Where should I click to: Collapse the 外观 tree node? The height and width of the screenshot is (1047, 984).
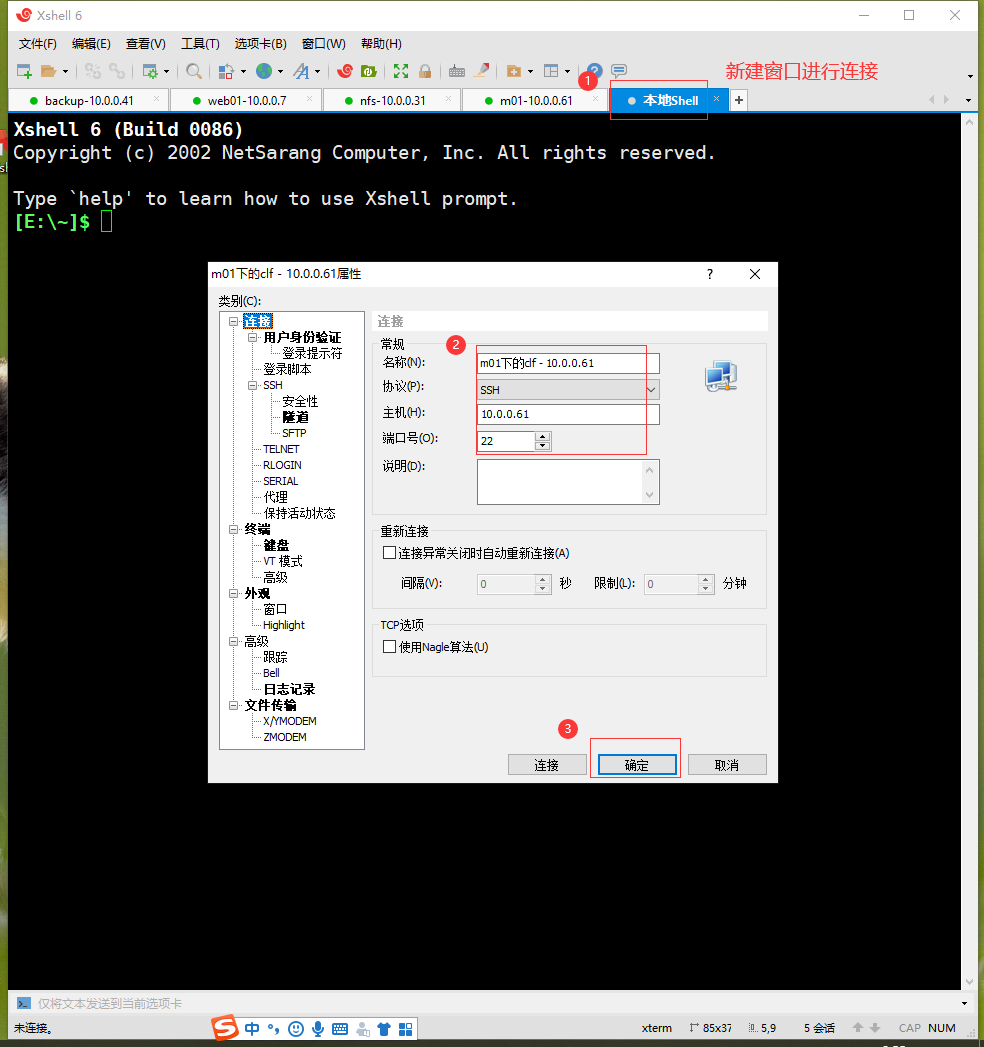tap(234, 593)
